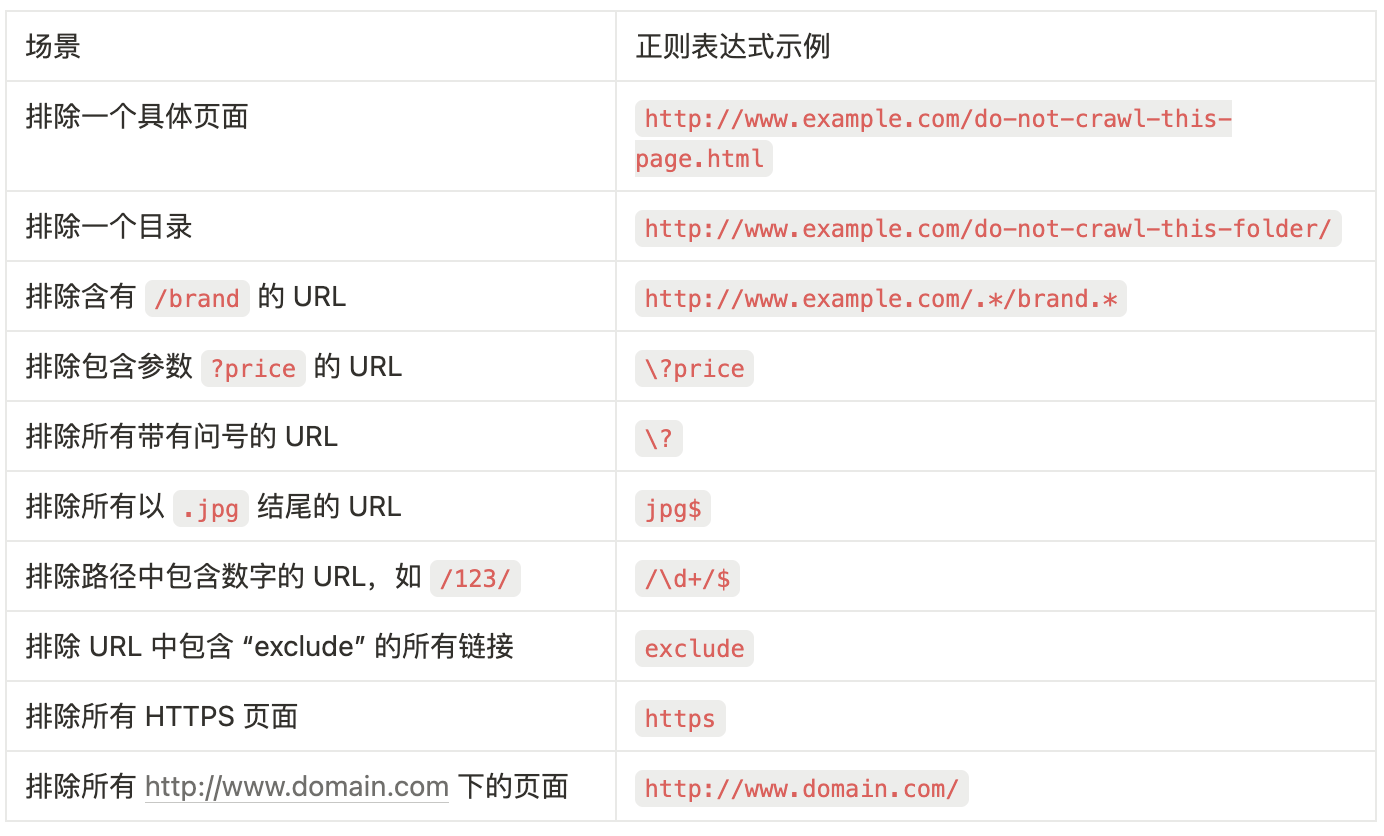
Task: Click the 正则表达式示例 column header
Action: tap(733, 46)
